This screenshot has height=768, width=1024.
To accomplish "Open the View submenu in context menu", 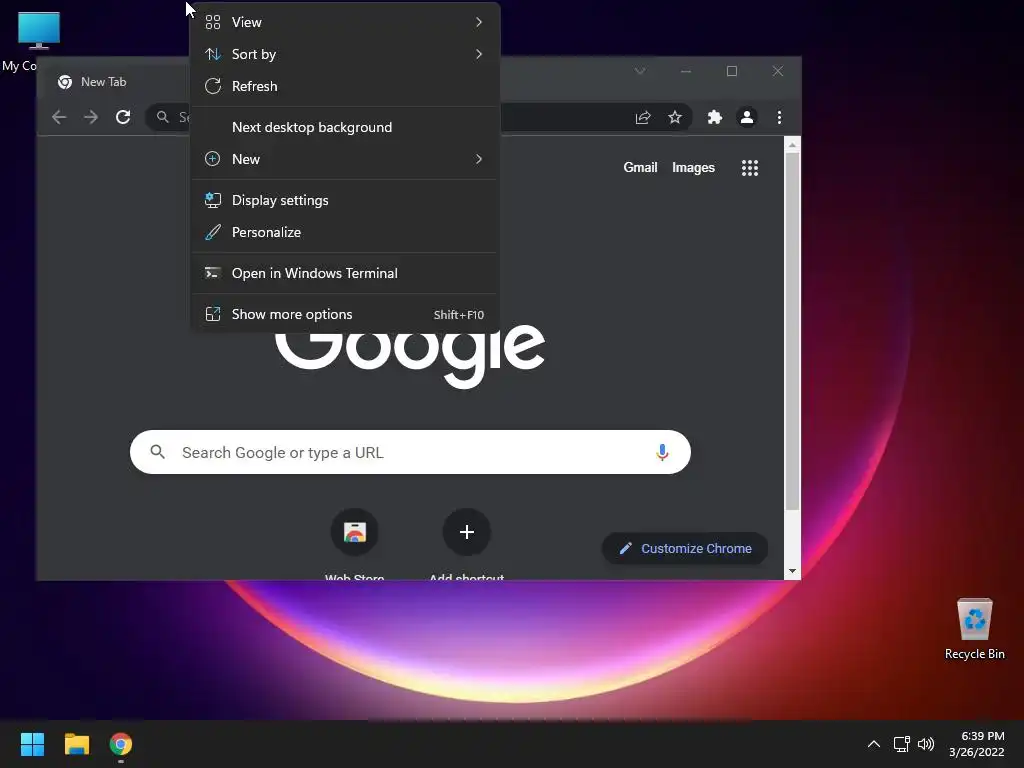I will (x=345, y=22).
